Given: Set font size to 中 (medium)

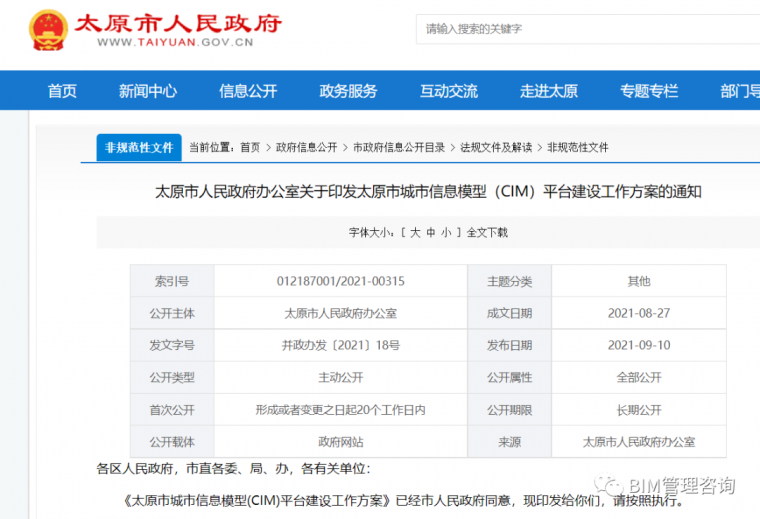Looking at the screenshot, I should [x=431, y=233].
